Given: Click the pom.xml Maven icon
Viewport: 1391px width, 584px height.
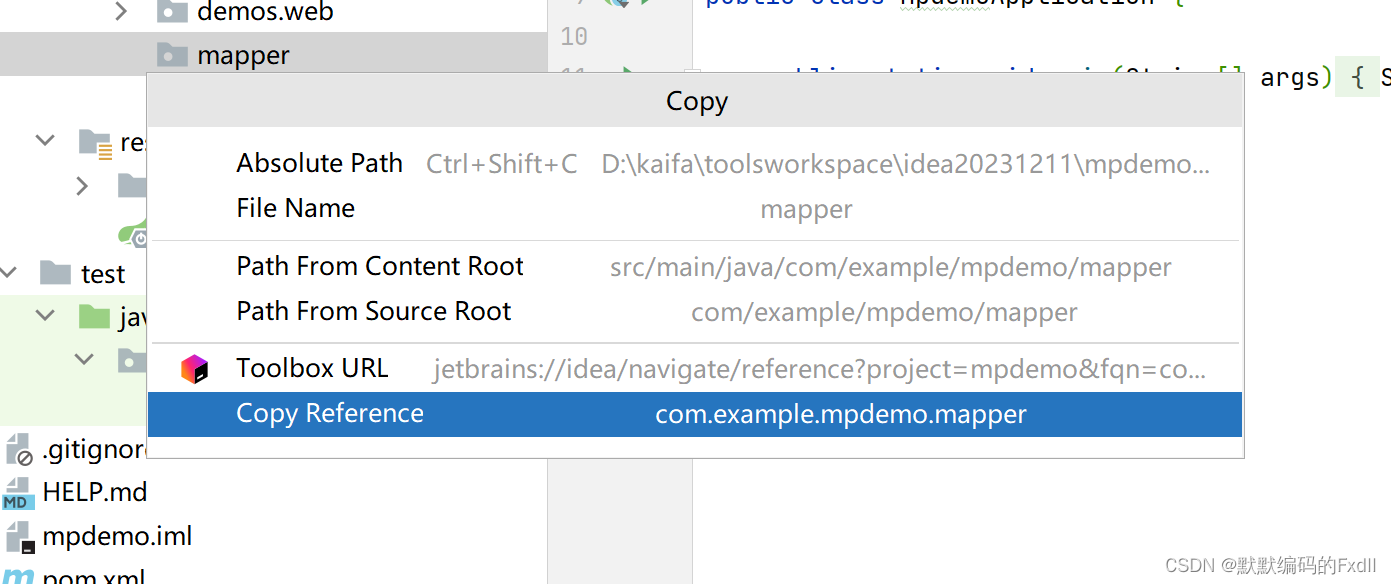Looking at the screenshot, I should [x=19, y=577].
